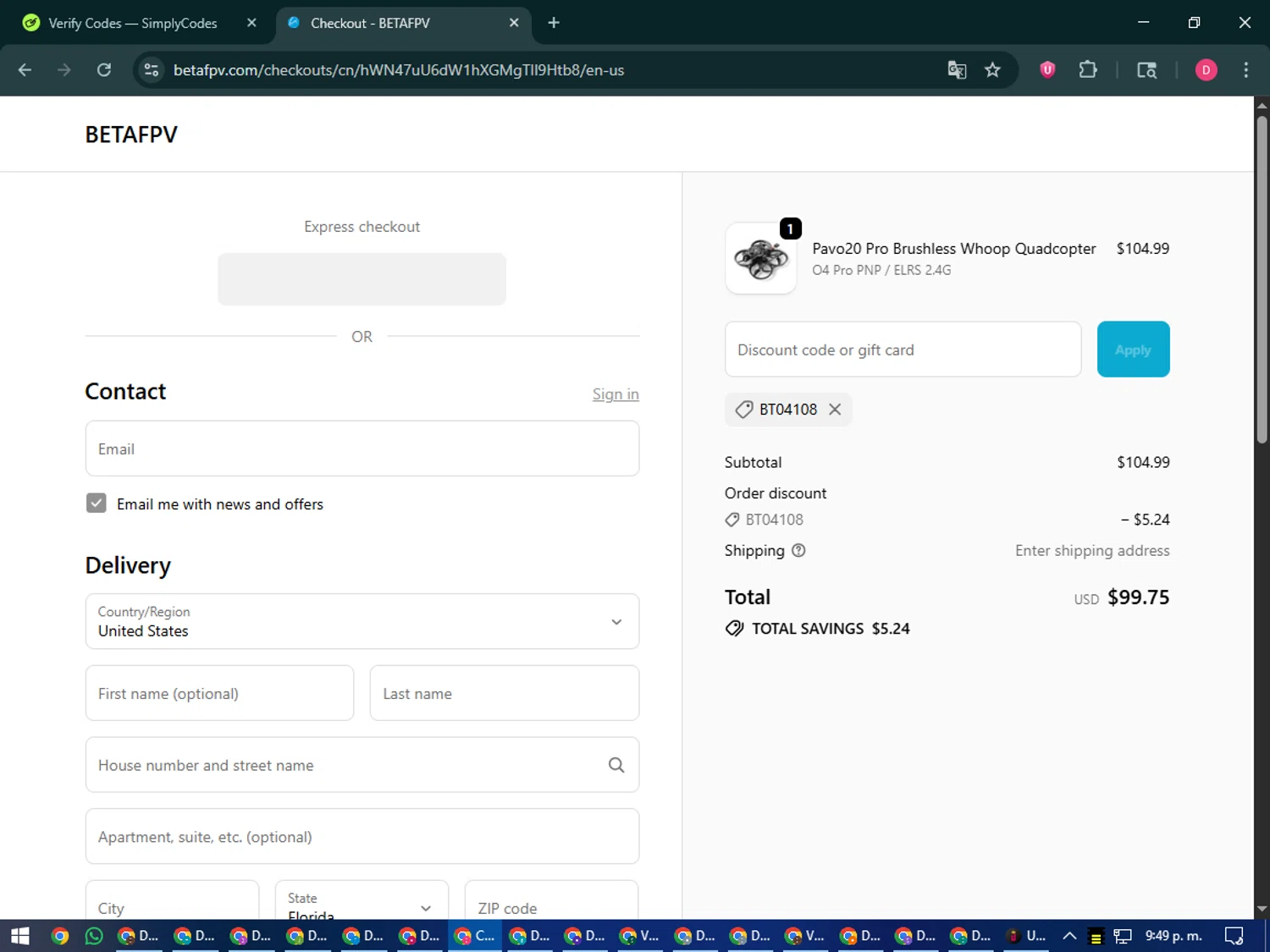Click the Last name field
The height and width of the screenshot is (952, 1270).
(505, 693)
